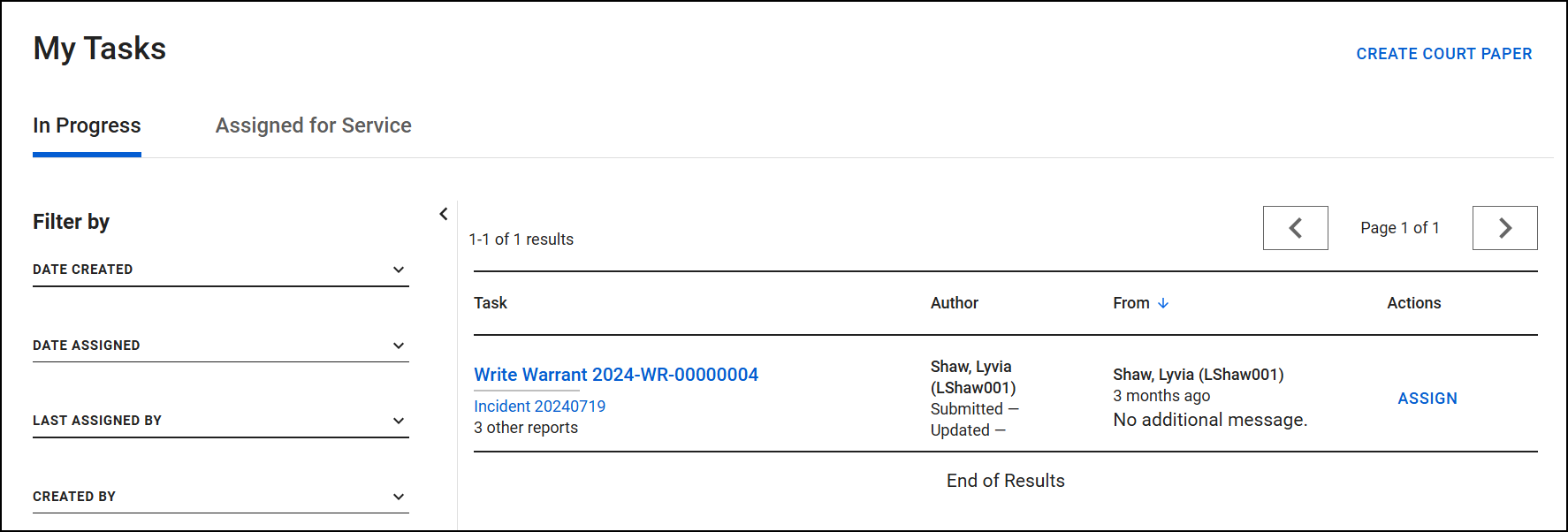Click the Actions column header
The height and width of the screenshot is (532, 1568).
pyautogui.click(x=1413, y=303)
